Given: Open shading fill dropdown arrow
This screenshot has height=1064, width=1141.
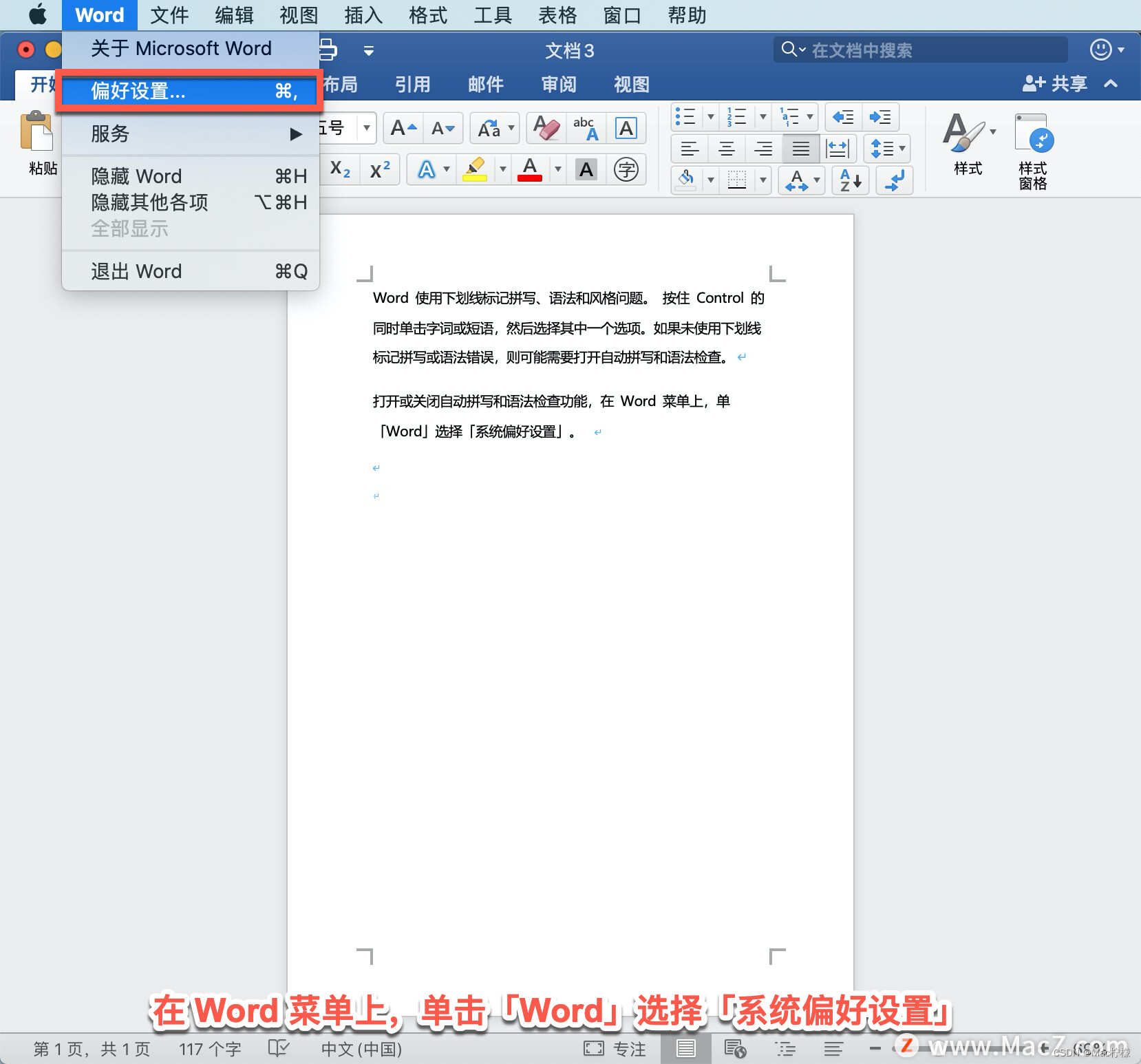Looking at the screenshot, I should pyautogui.click(x=711, y=180).
